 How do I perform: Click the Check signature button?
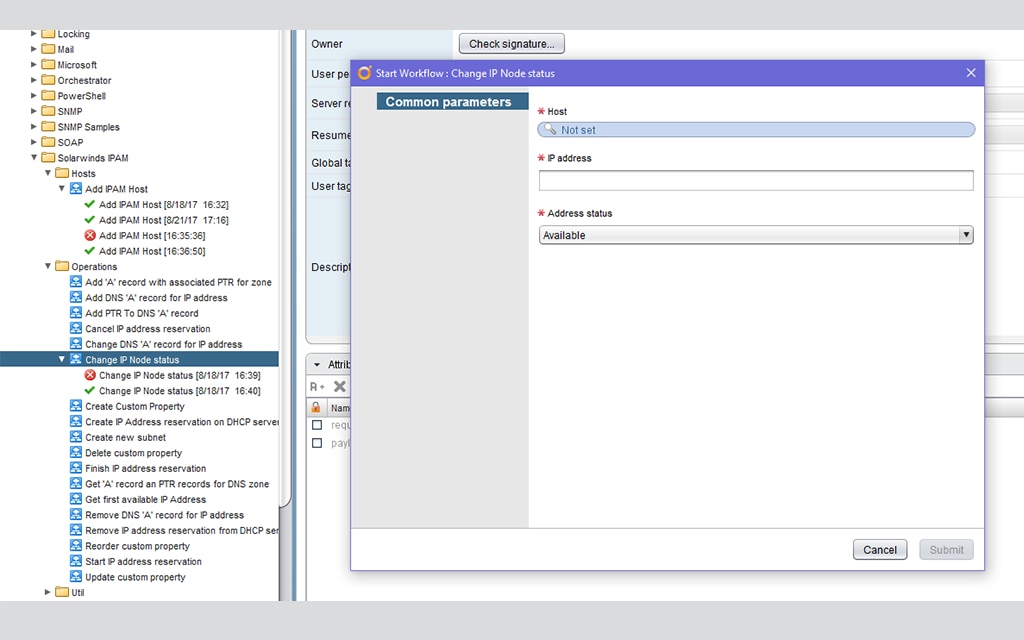tap(511, 43)
